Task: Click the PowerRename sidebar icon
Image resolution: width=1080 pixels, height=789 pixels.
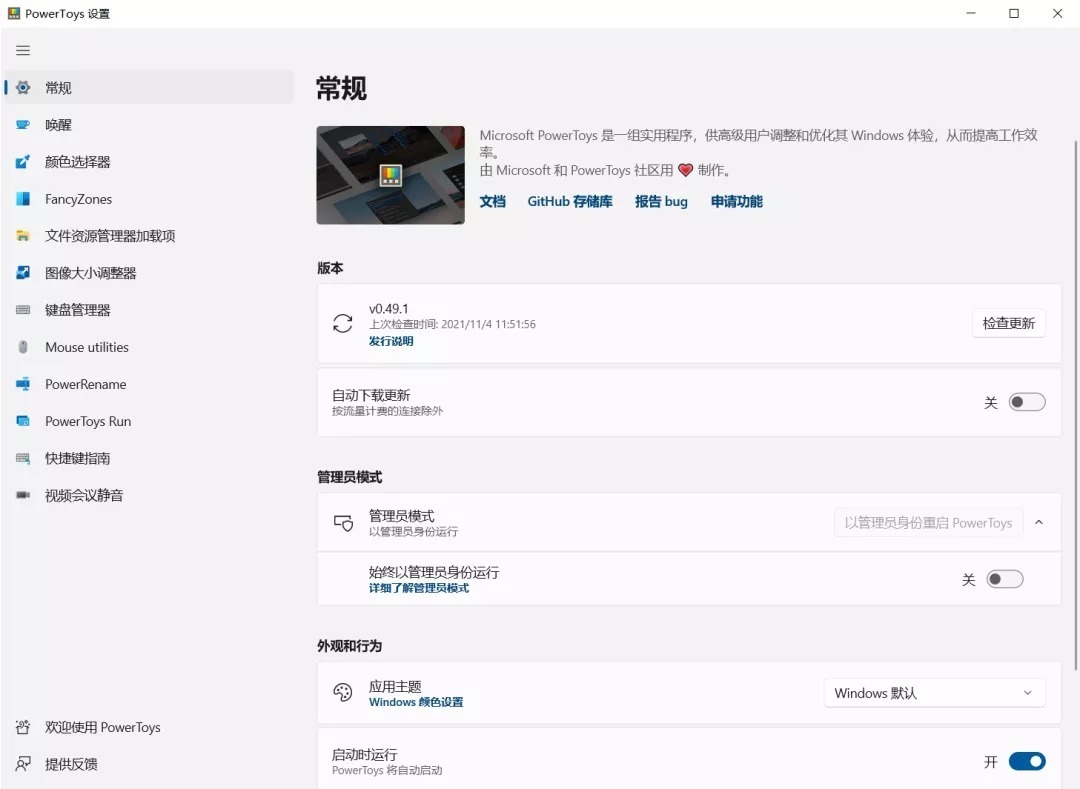Action: (x=23, y=384)
